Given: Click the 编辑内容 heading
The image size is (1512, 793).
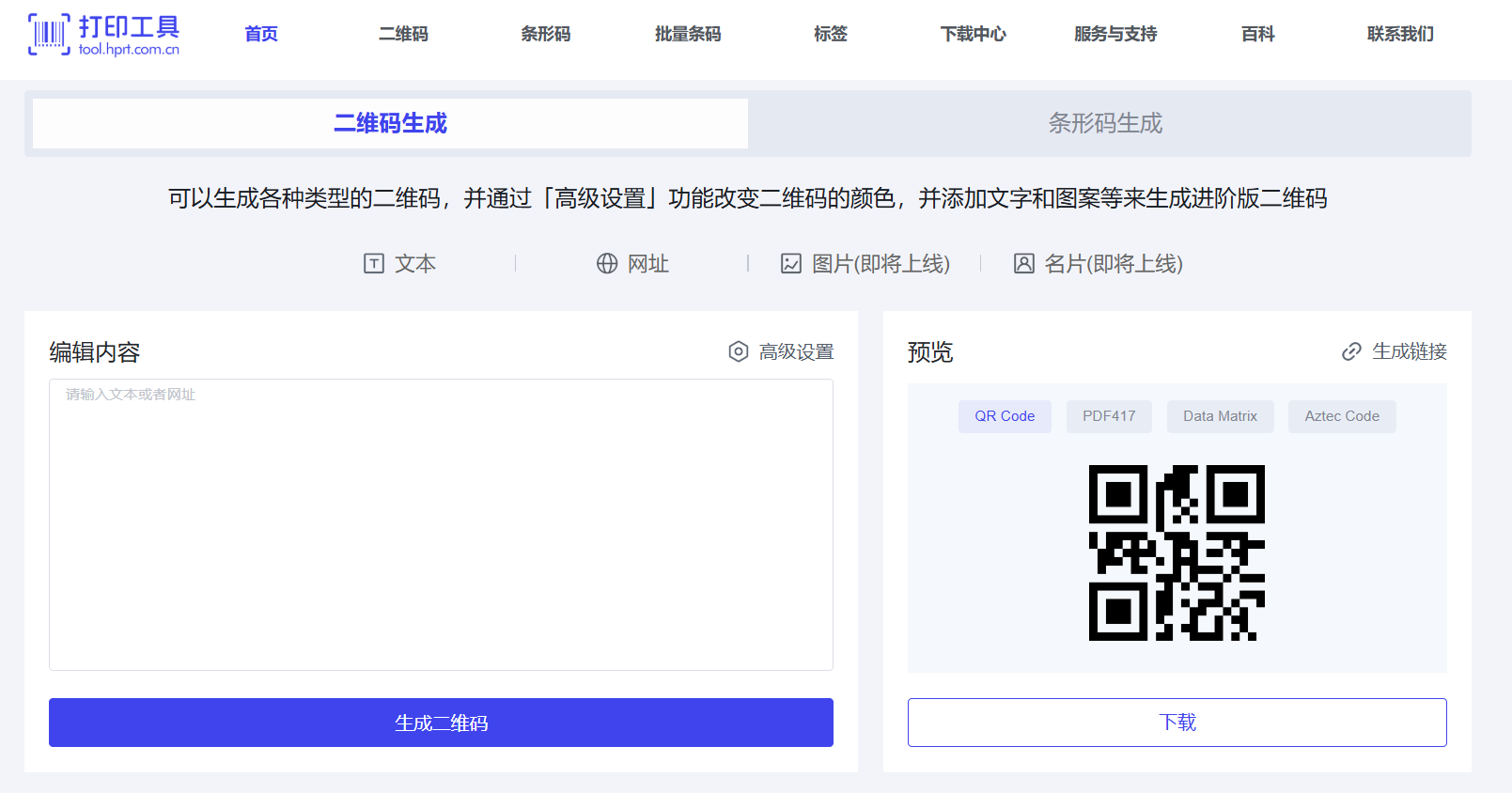Looking at the screenshot, I should (x=95, y=352).
